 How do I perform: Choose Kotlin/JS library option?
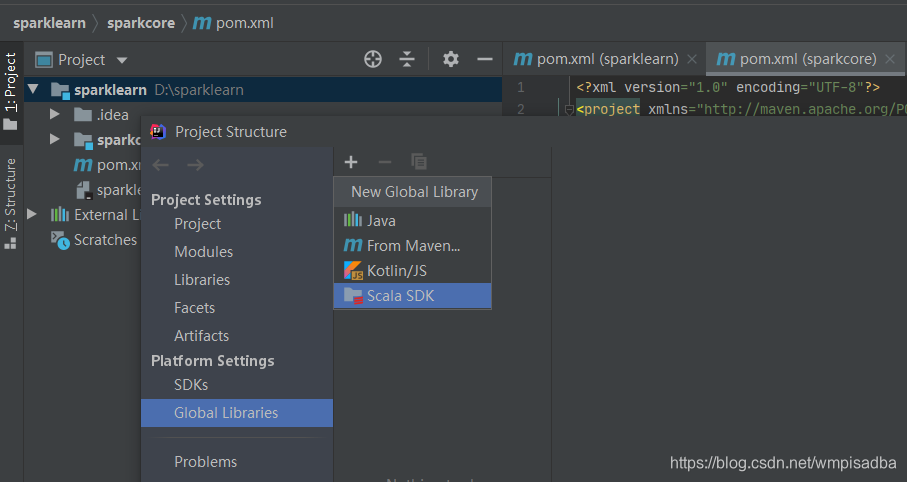pos(412,270)
